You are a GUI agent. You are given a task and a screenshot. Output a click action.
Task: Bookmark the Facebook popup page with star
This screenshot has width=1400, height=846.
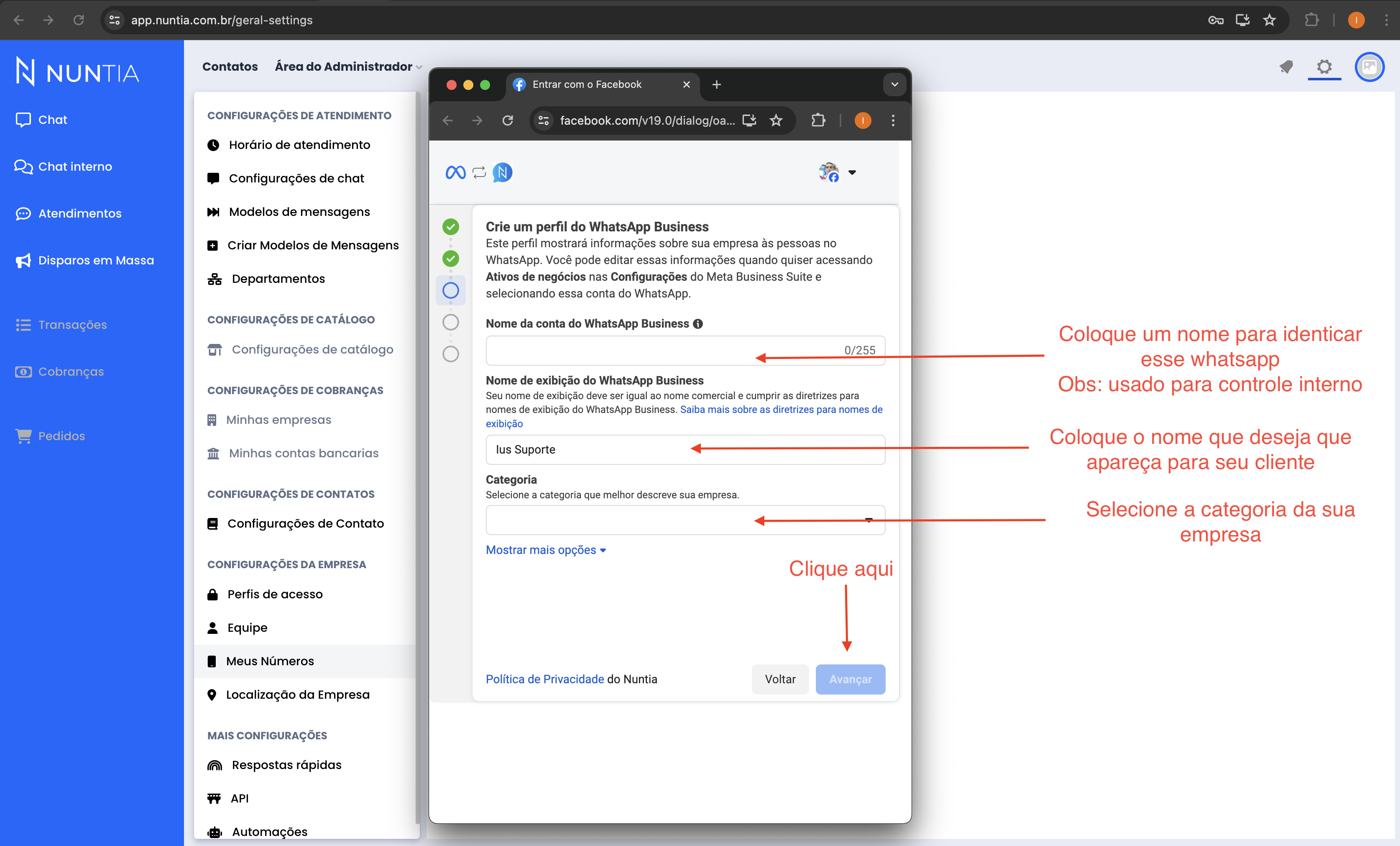(776, 120)
